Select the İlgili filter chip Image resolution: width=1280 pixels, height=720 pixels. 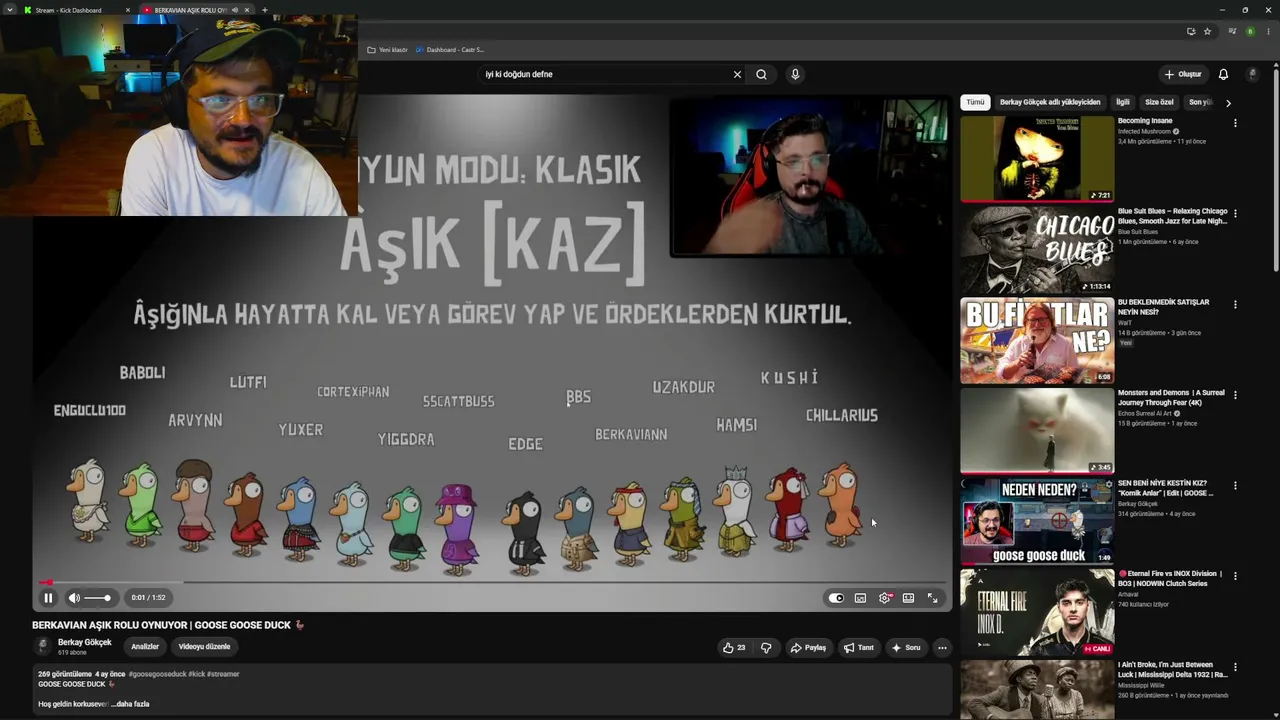coord(1123,102)
